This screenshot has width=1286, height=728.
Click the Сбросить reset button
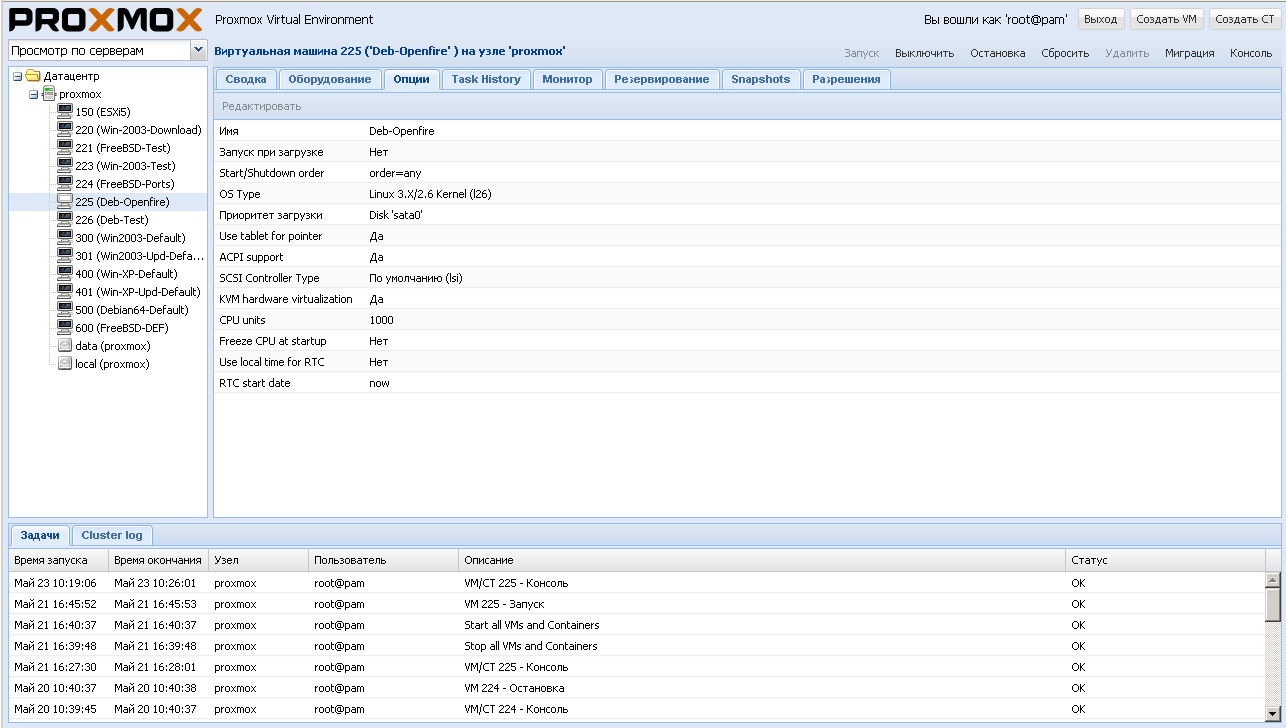tap(1065, 53)
